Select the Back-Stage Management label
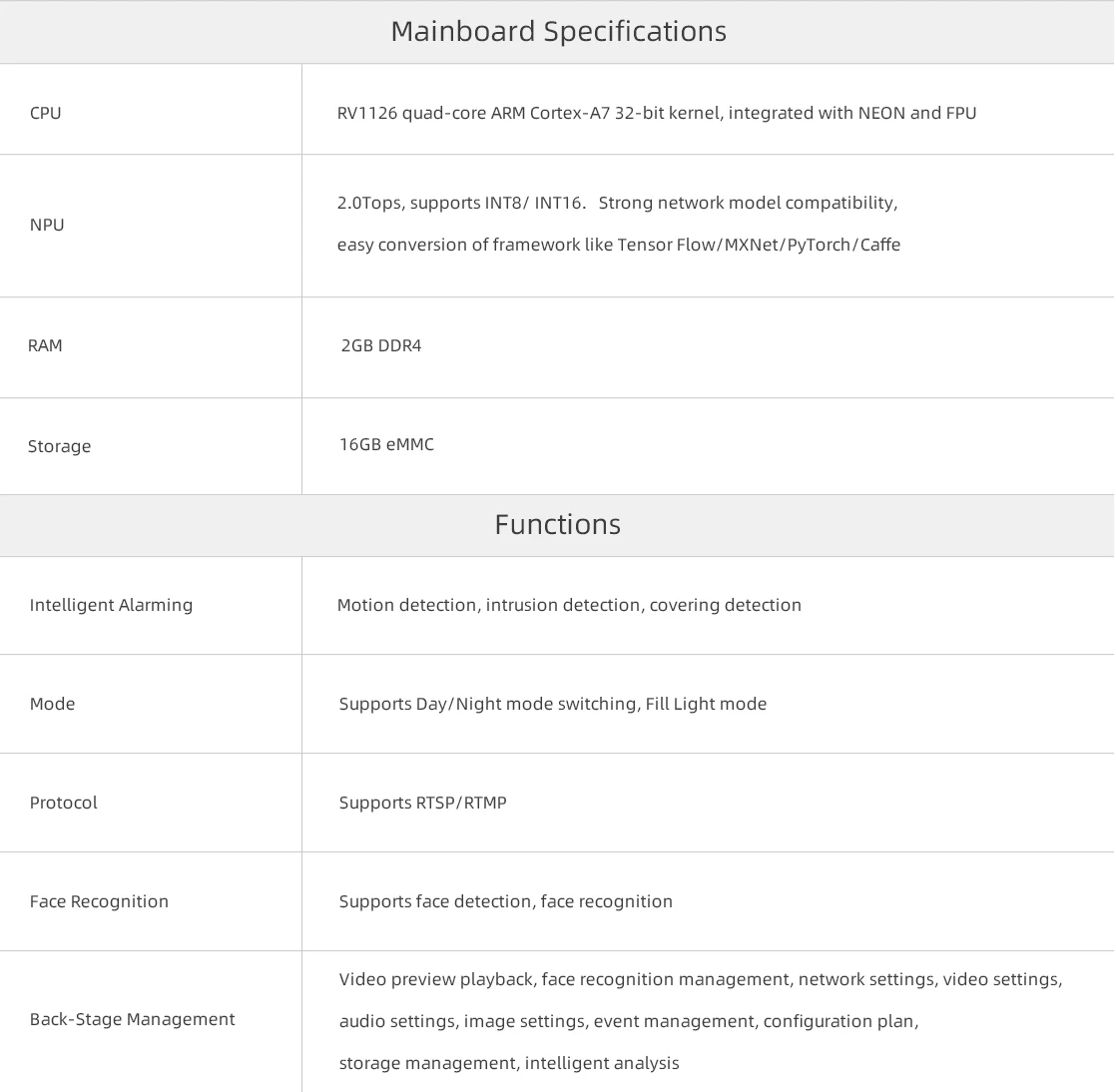This screenshot has height=1092, width=1116. tap(132, 1019)
